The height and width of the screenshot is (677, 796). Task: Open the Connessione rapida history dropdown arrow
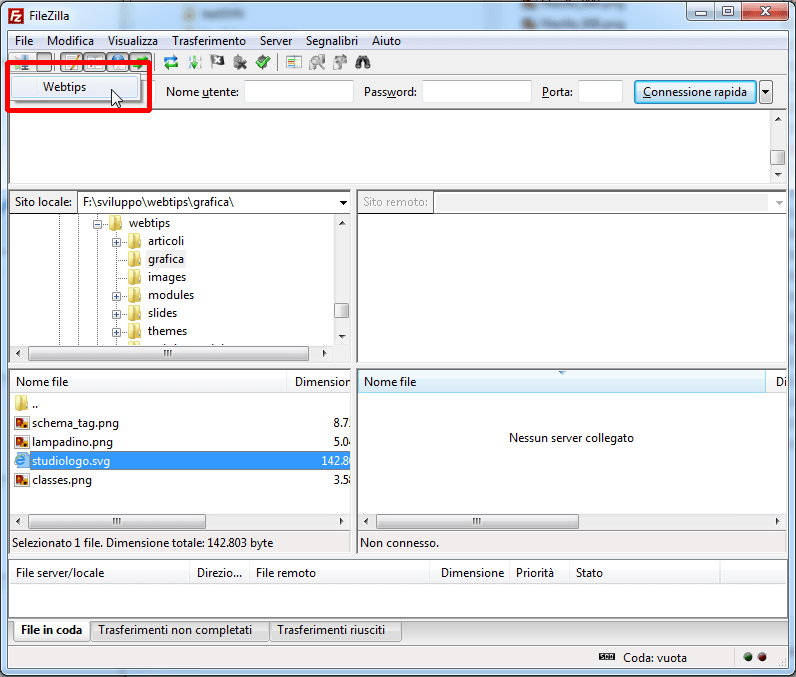click(766, 92)
